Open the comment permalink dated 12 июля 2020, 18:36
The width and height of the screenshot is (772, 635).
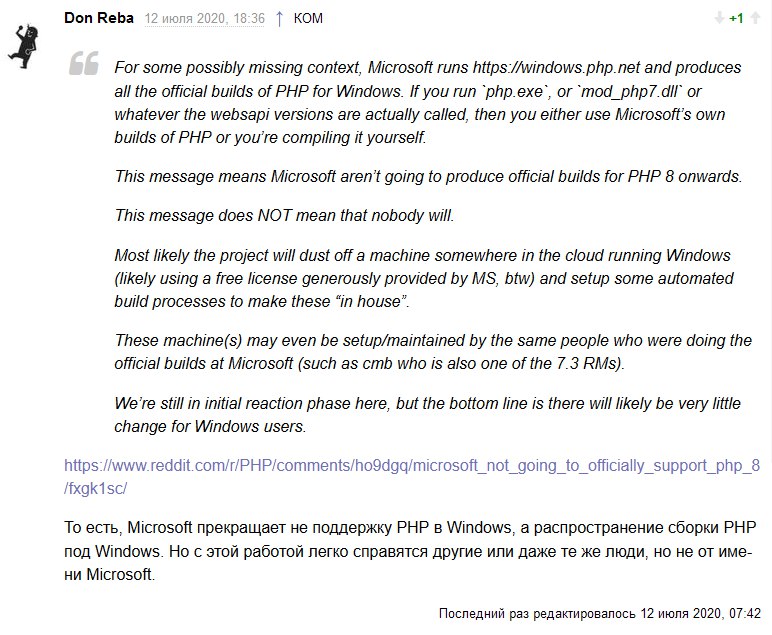(204, 19)
